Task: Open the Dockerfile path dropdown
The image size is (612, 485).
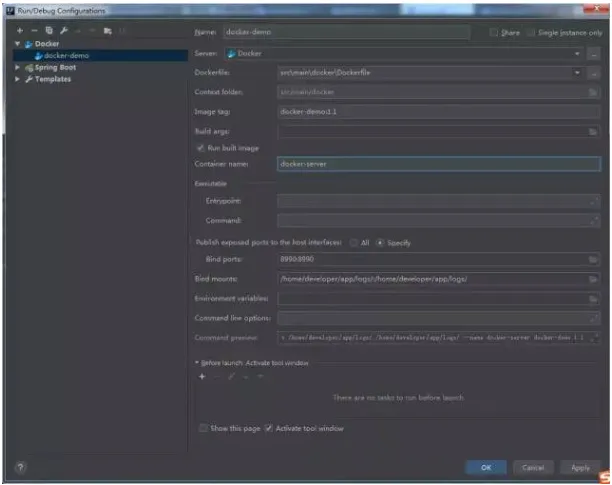Action: [x=577, y=73]
